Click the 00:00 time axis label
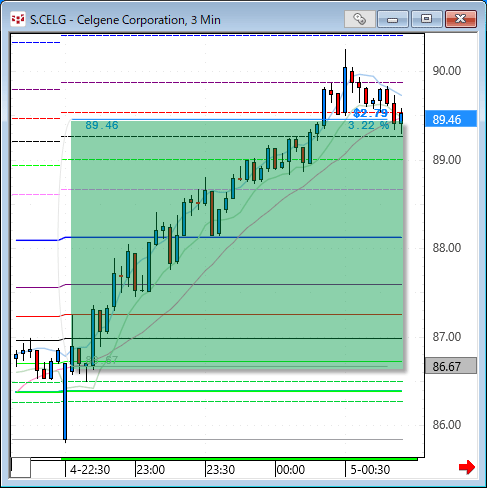This screenshot has height=488, width=487. (x=291, y=470)
